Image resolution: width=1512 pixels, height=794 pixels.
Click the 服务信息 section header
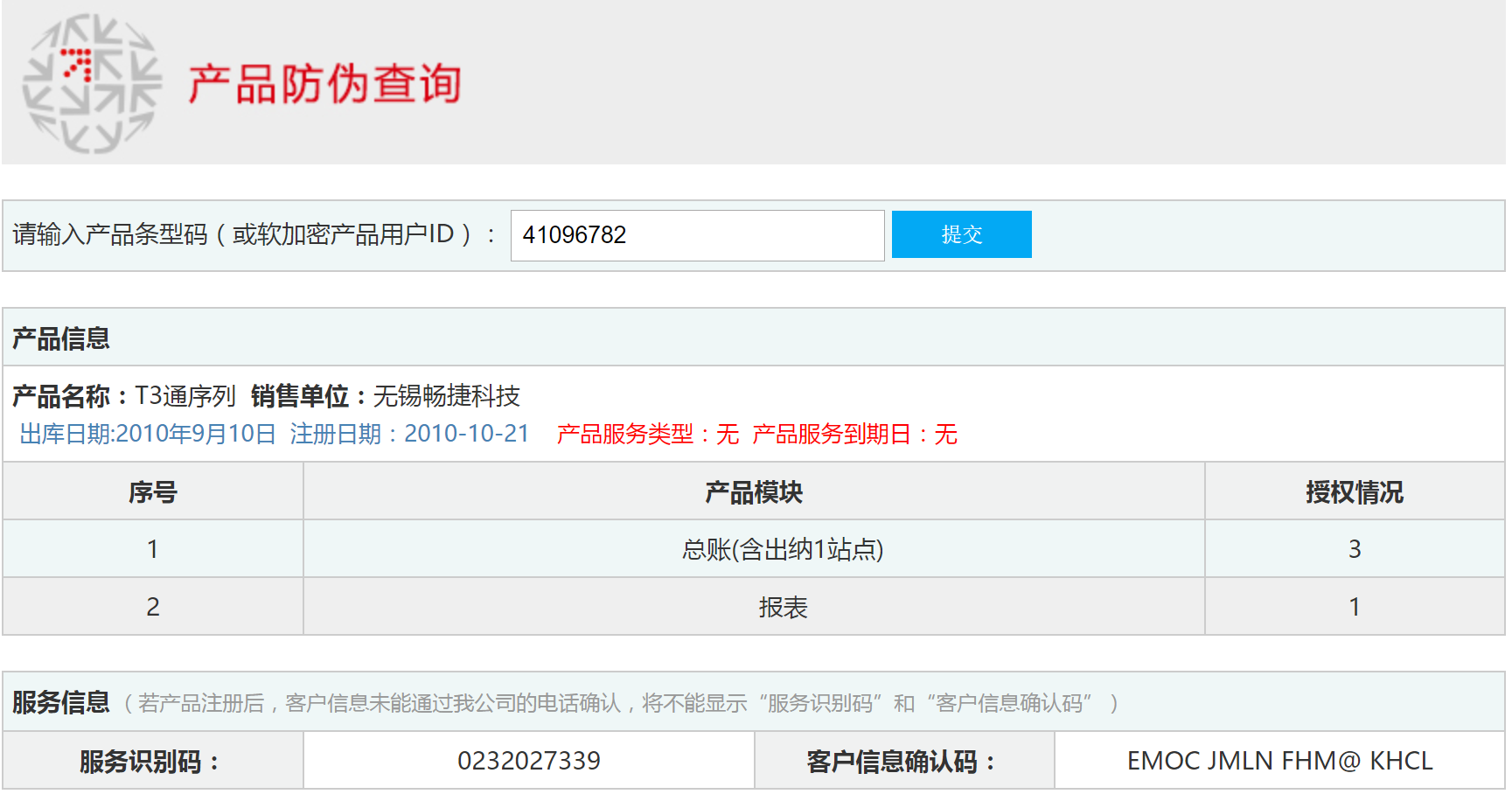[x=61, y=702]
